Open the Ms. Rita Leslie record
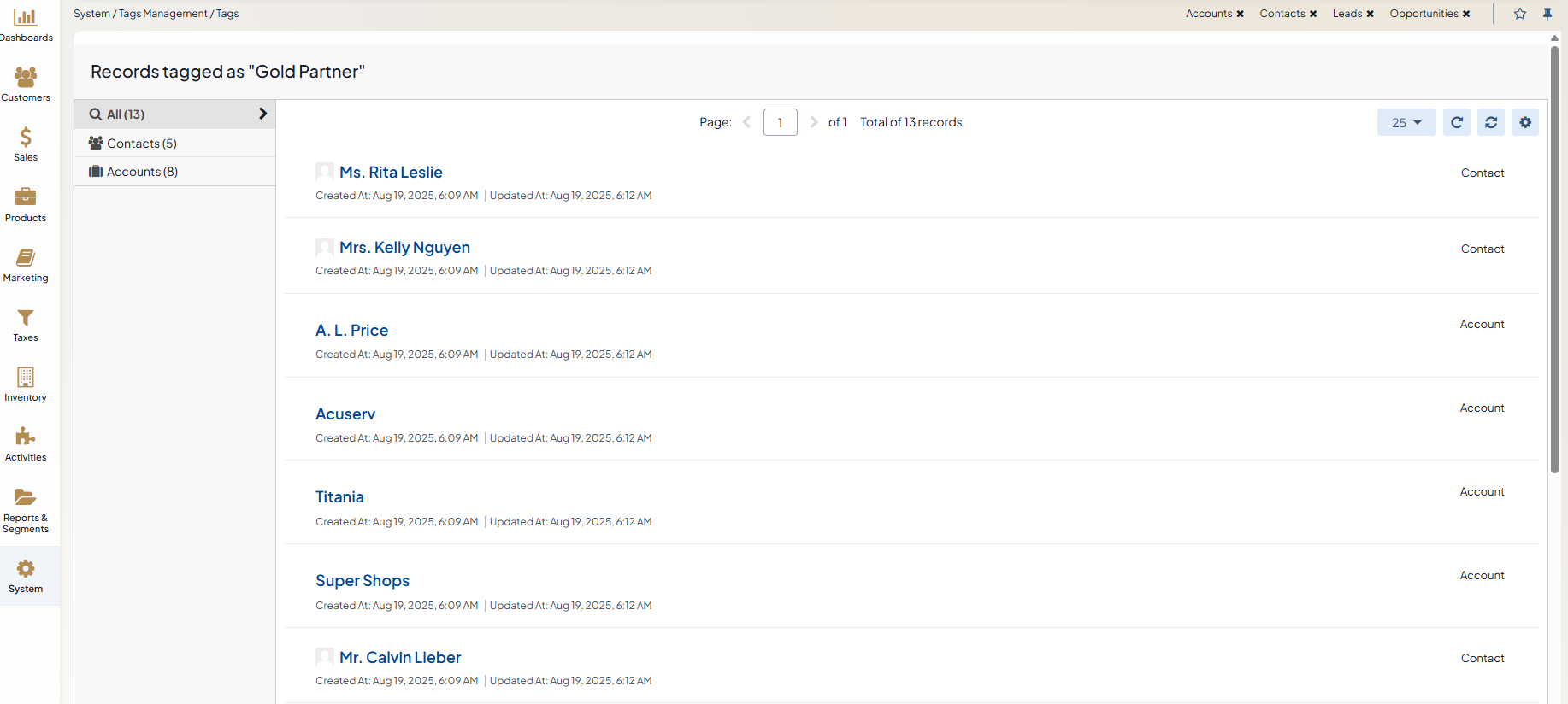This screenshot has width=1568, height=704. [x=391, y=173]
